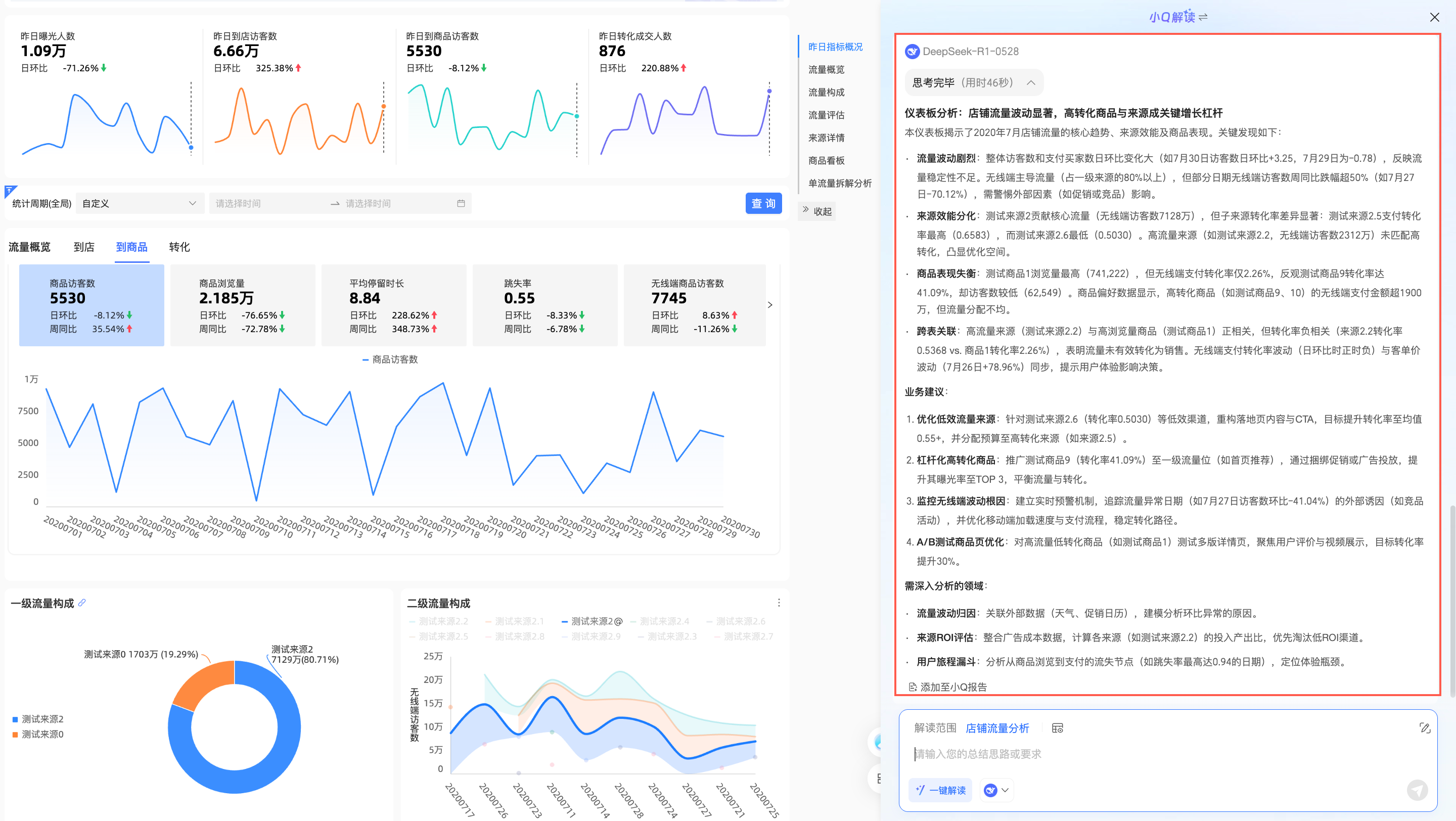Click the 昨日到店访客数 KPI value 6.66万

[x=236, y=51]
